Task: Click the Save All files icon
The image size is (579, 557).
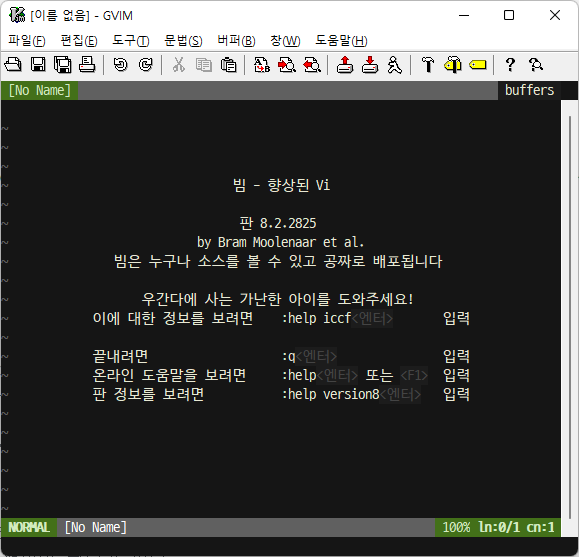Action: pyautogui.click(x=63, y=65)
